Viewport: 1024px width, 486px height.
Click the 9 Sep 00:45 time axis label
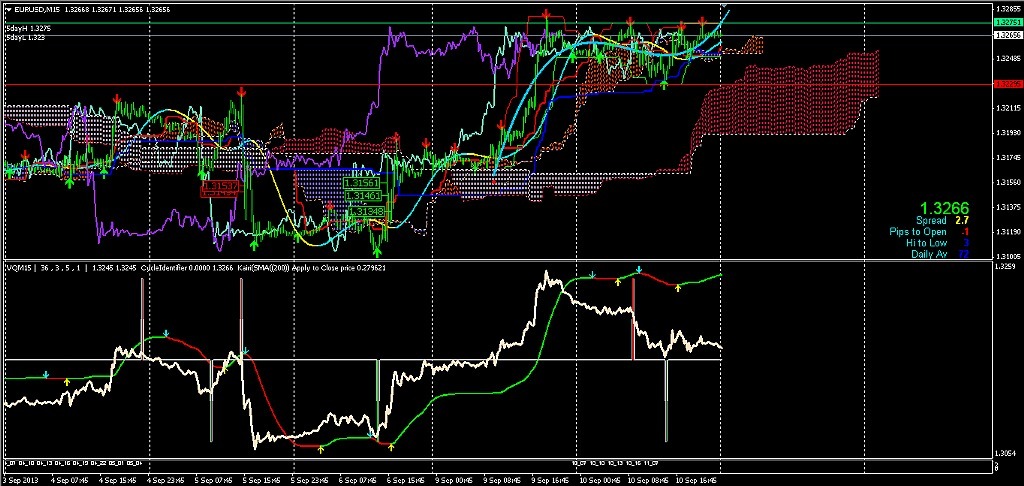click(453, 480)
